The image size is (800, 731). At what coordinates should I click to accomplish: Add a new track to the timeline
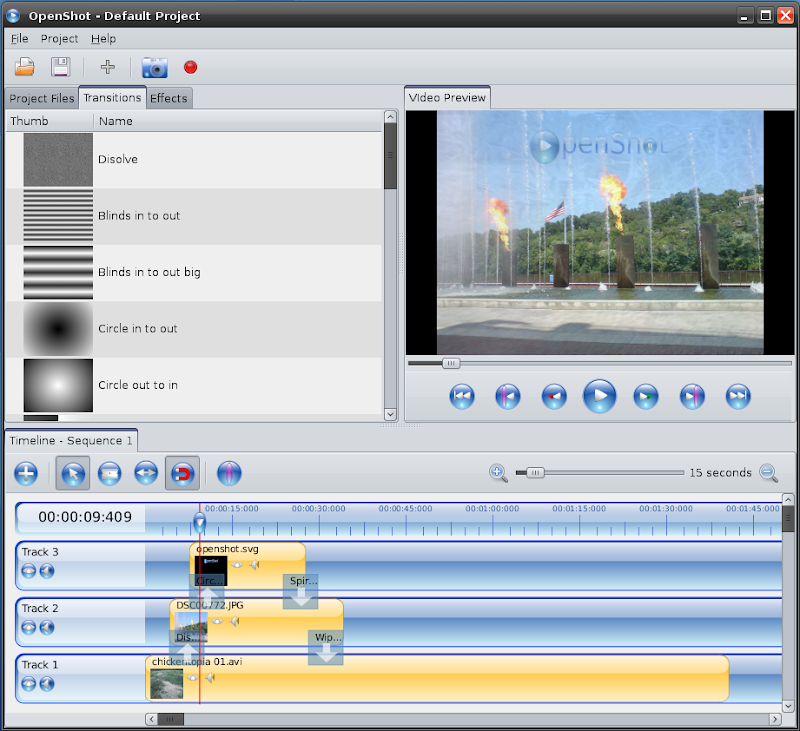click(x=25, y=473)
